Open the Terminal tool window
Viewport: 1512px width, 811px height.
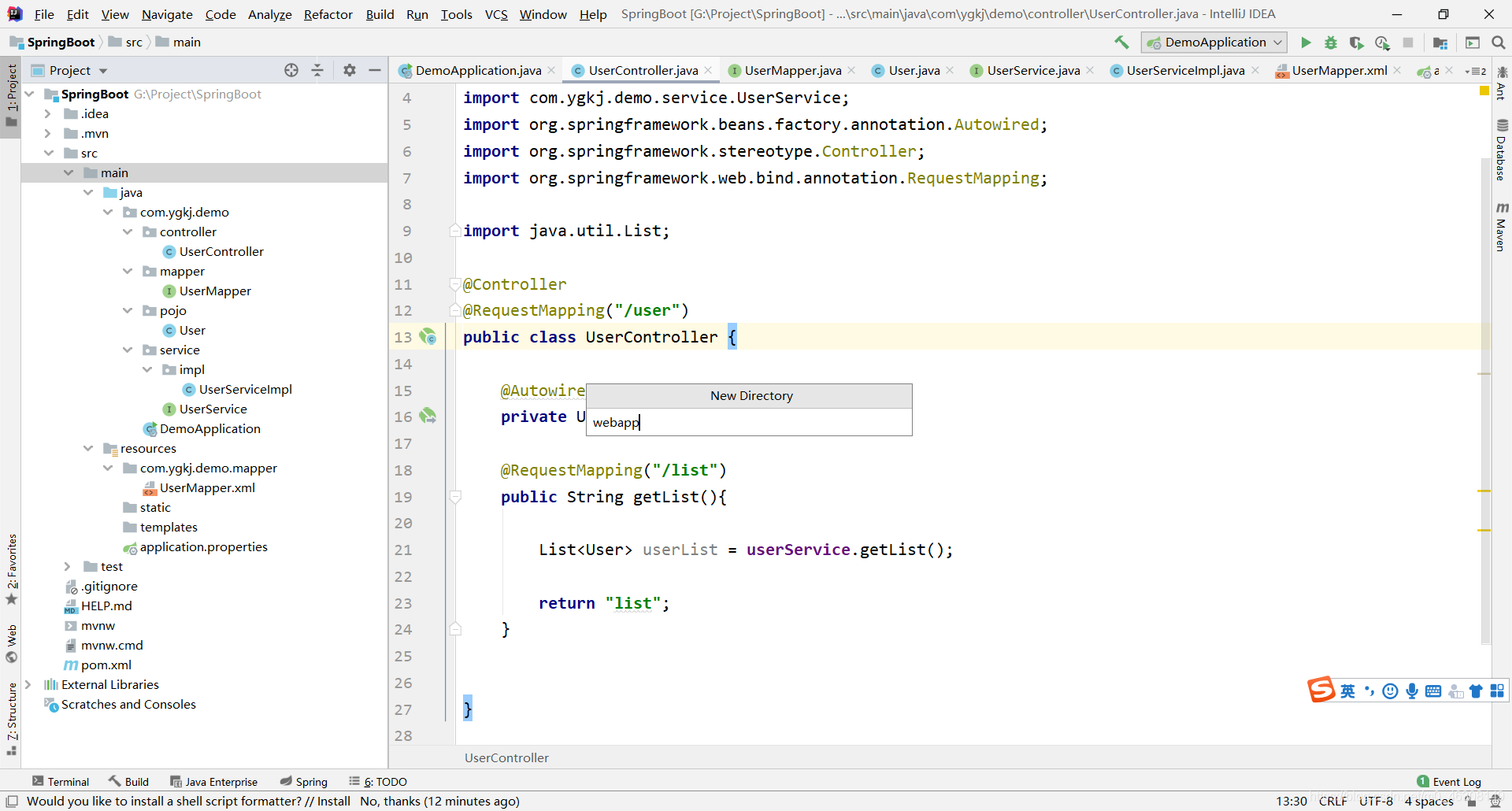click(61, 782)
